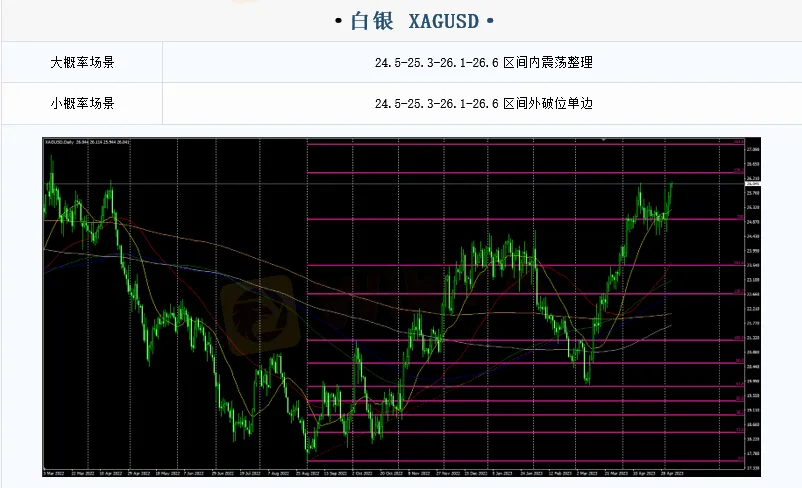Select the 小概率场景 row label
This screenshot has height=488, width=802.
(82, 103)
